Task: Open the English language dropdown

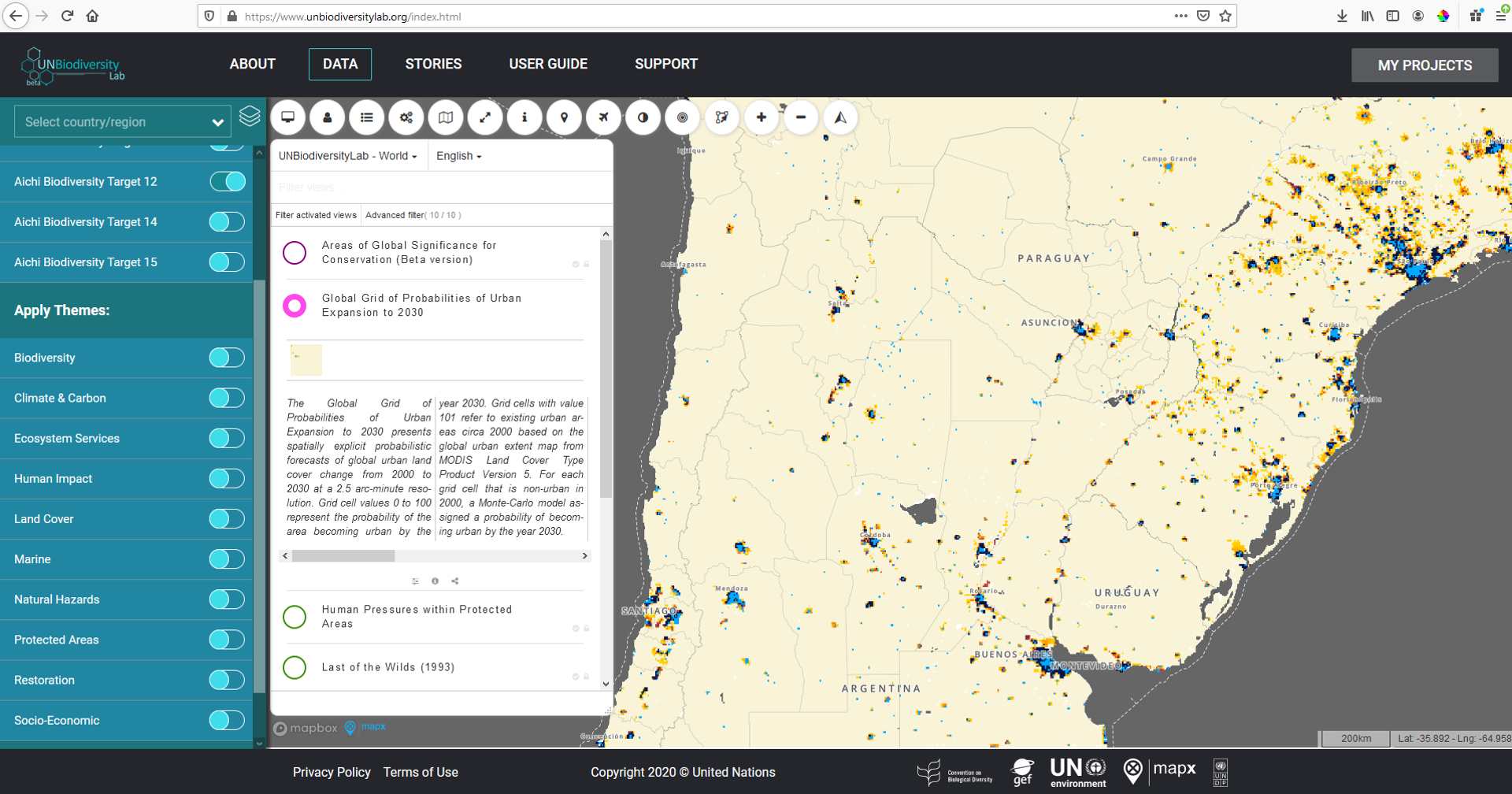Action: (459, 156)
